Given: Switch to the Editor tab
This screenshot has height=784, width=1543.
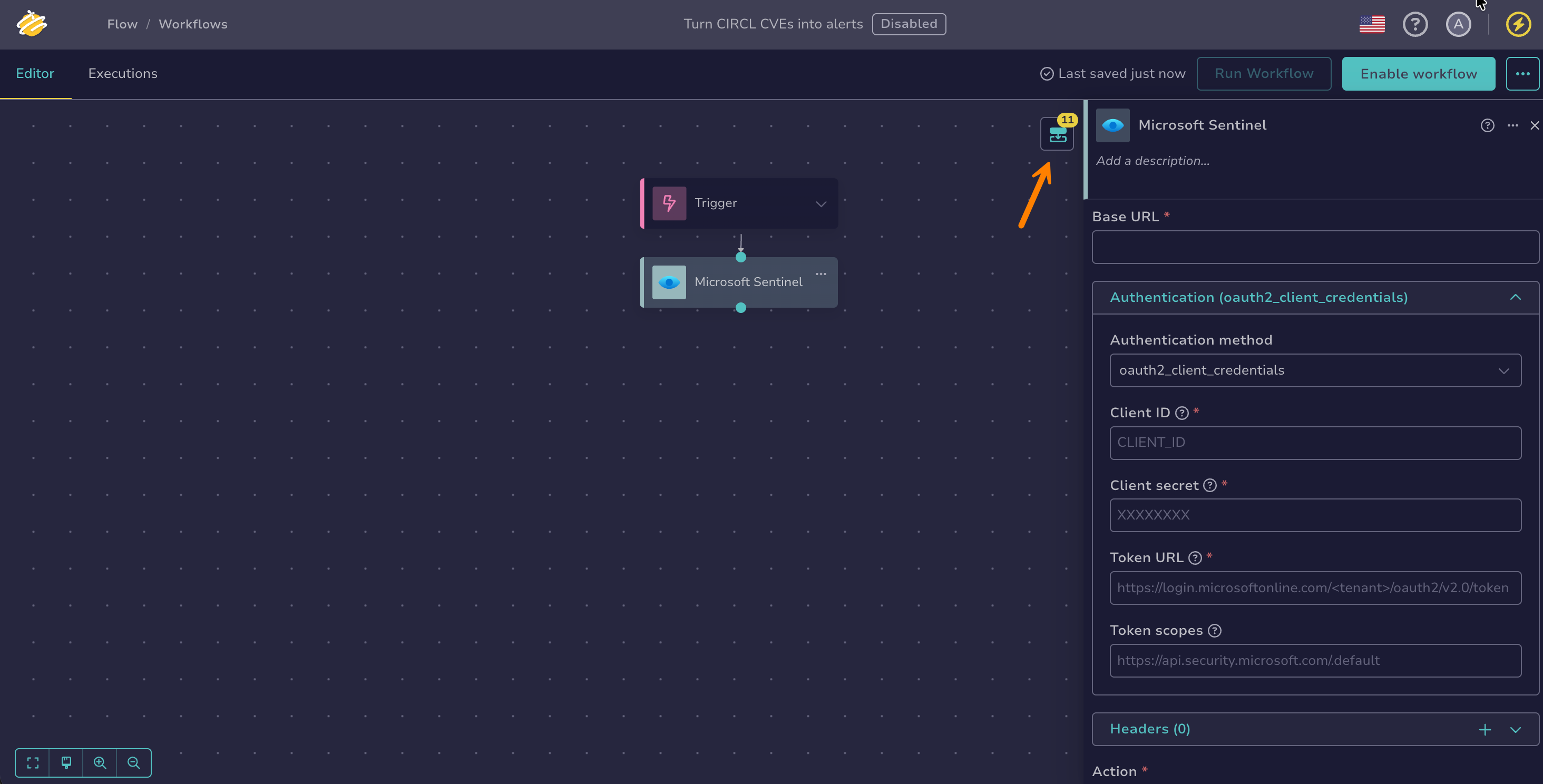Looking at the screenshot, I should [35, 74].
